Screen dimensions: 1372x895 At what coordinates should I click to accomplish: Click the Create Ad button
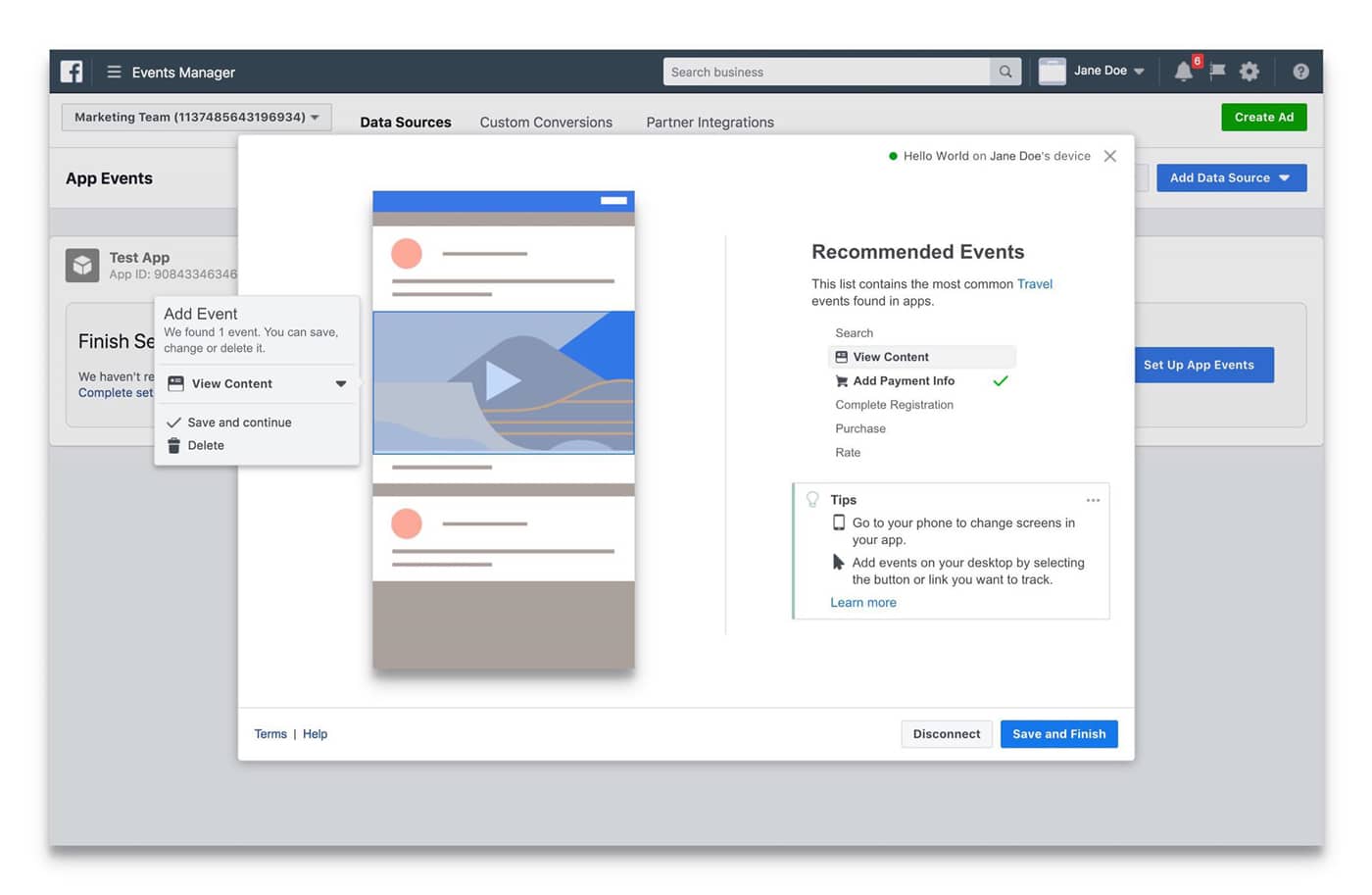pos(1263,117)
